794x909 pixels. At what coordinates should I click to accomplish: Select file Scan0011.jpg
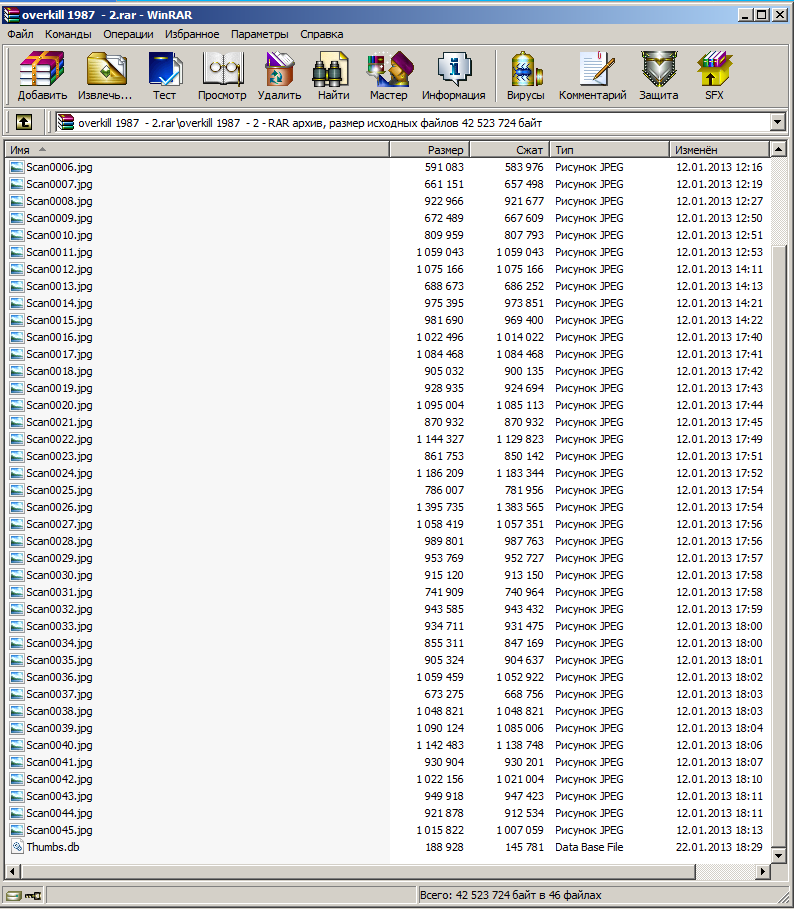[x=59, y=252]
